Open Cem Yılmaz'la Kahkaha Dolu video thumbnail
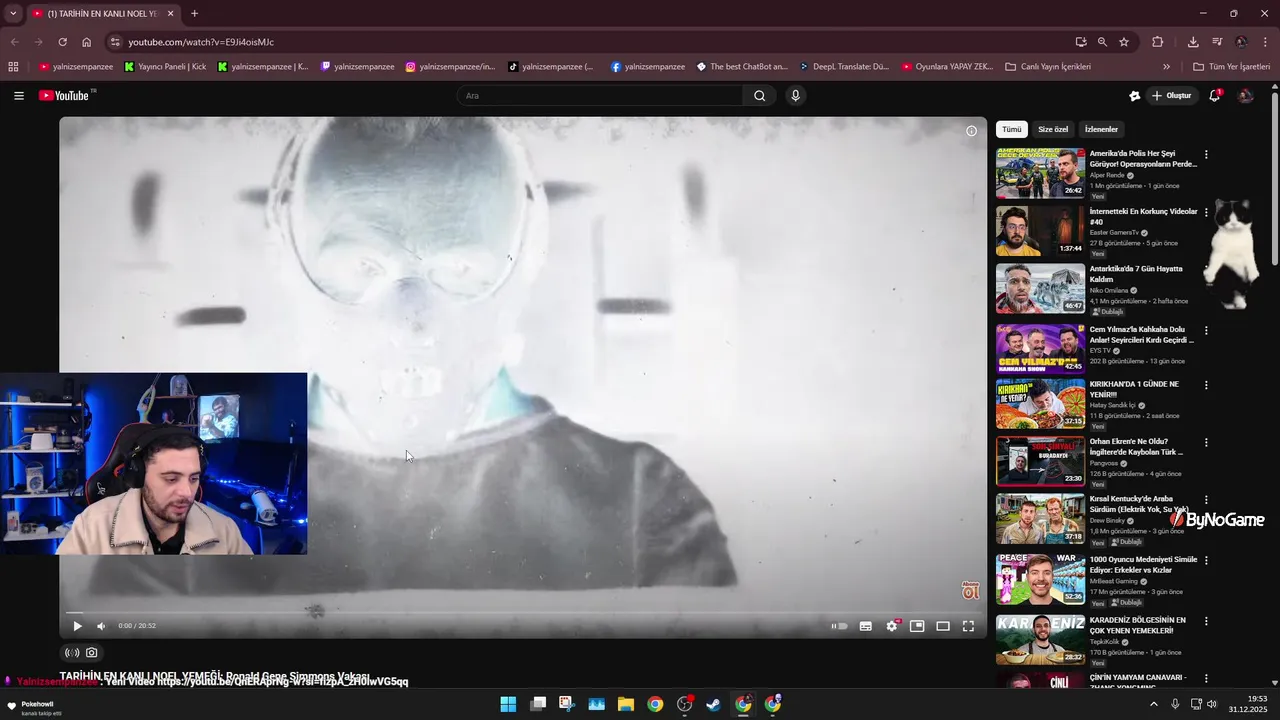1280x720 pixels. tap(1040, 348)
